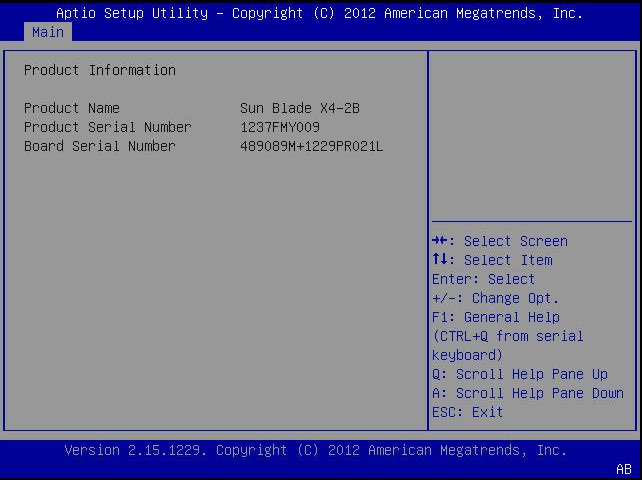Click the ESC: Exit hint
Image resolution: width=642 pixels, height=480 pixels.
pos(468,412)
